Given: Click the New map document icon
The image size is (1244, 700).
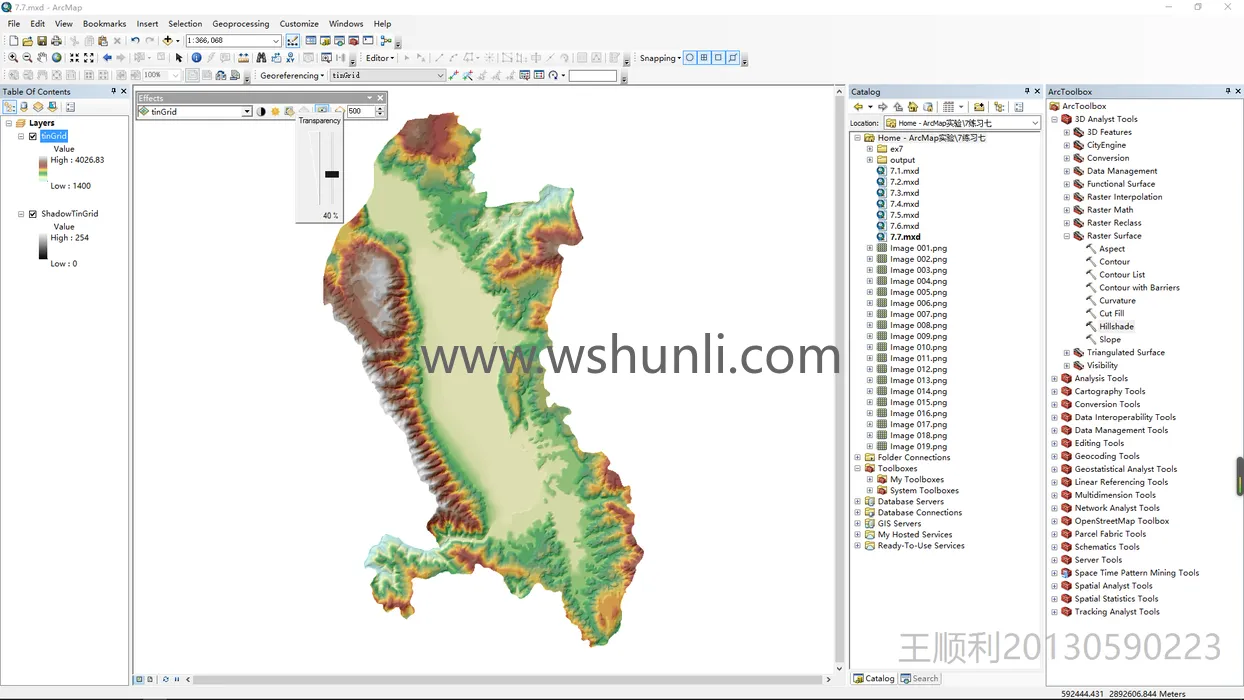Looking at the screenshot, I should 13,41.
